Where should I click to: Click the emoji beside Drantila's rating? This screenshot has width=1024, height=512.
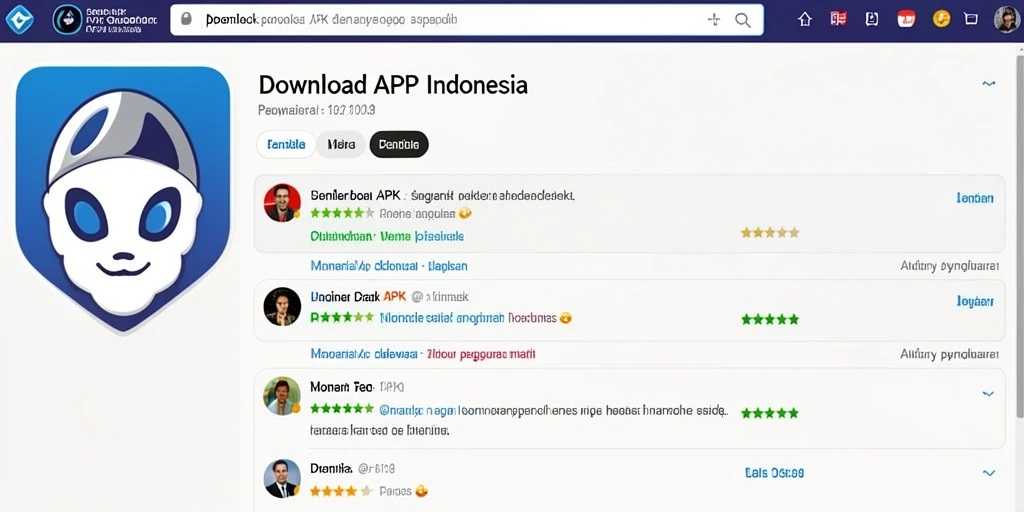pos(421,490)
